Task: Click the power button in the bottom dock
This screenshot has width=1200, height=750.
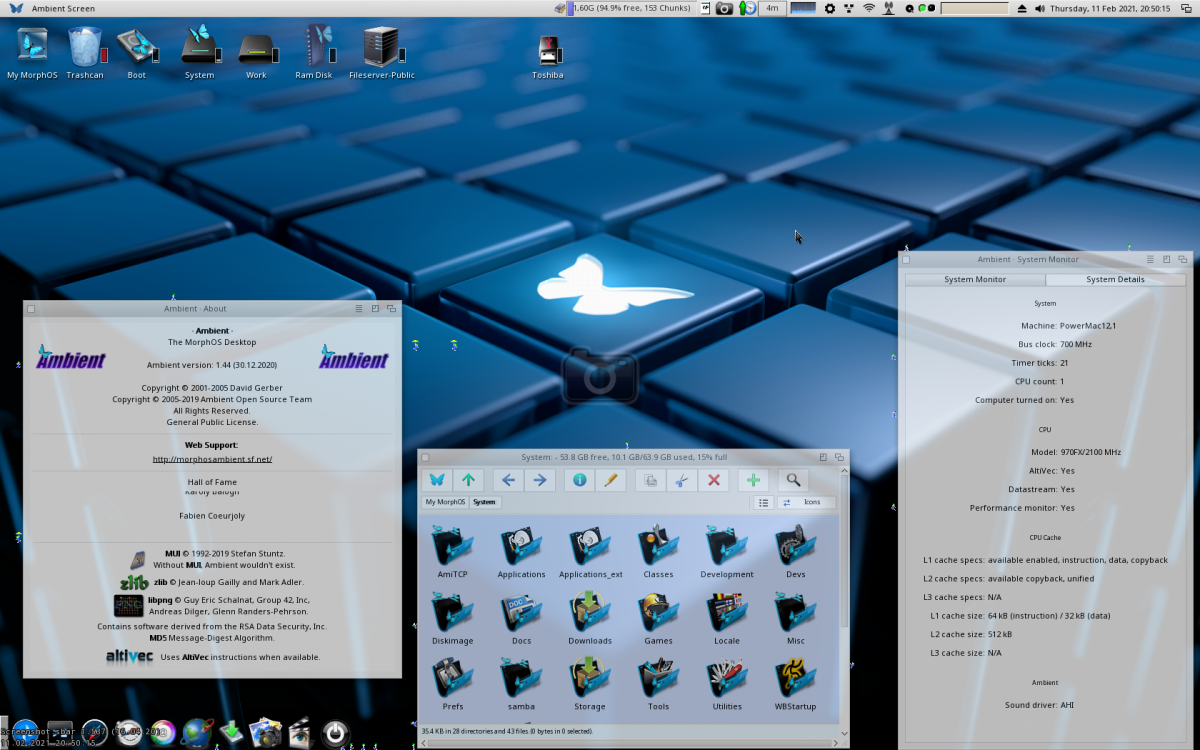Action: (x=334, y=733)
